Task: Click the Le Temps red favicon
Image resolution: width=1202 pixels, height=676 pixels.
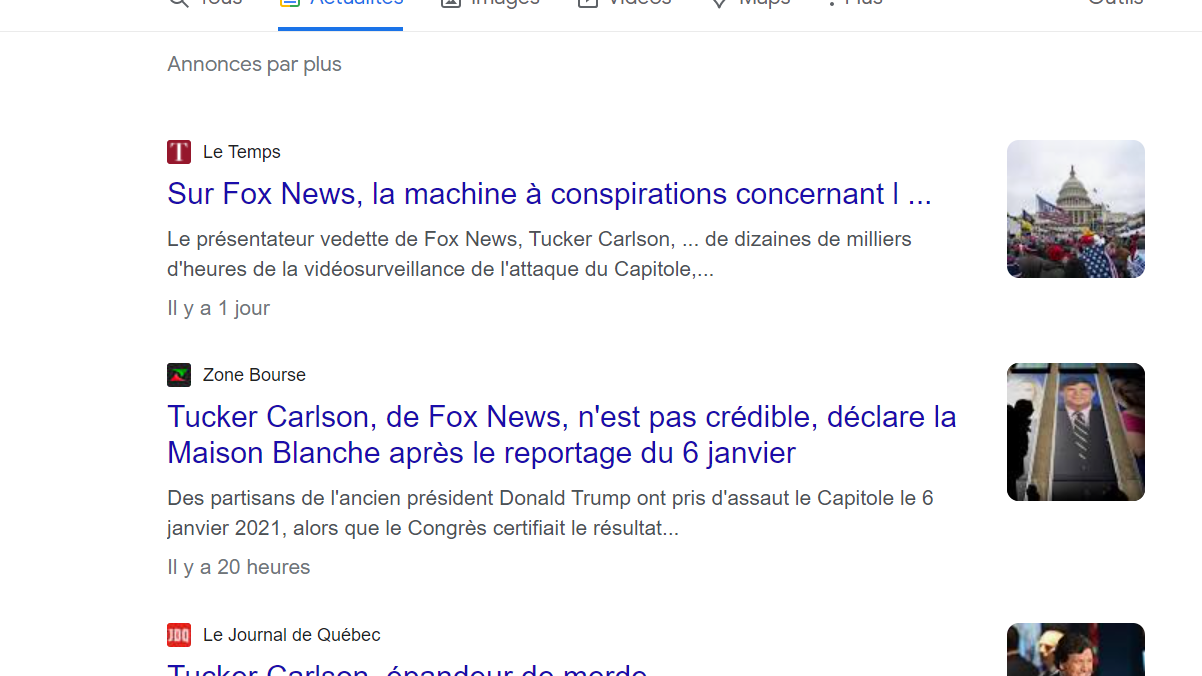Action: coord(179,152)
